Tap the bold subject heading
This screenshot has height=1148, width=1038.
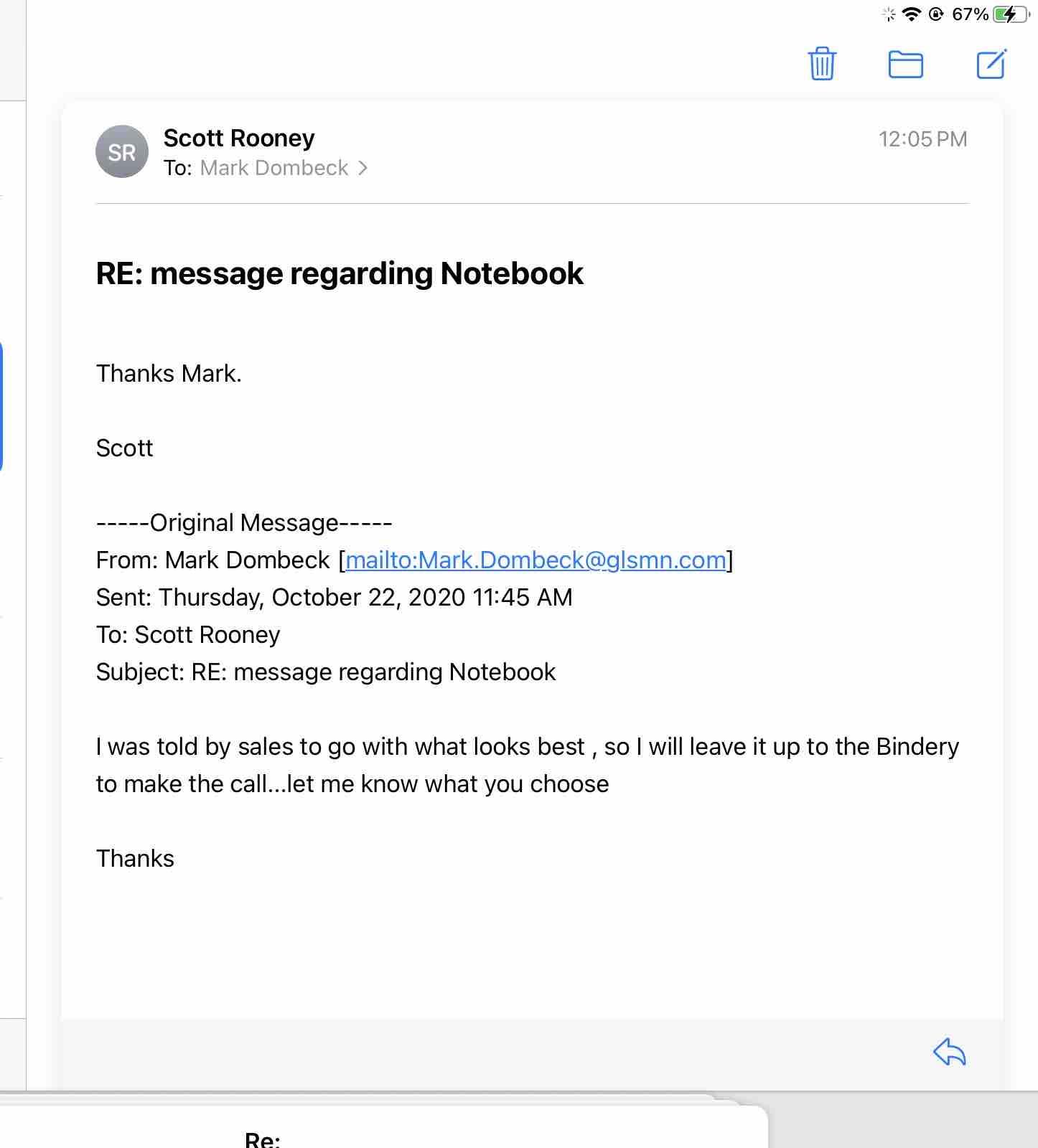click(340, 273)
